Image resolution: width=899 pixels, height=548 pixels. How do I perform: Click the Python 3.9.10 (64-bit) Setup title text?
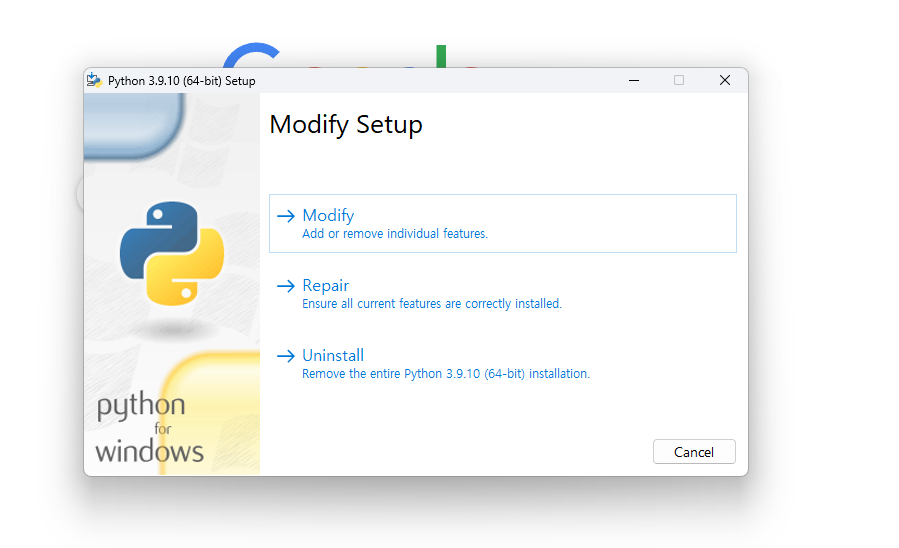[182, 81]
